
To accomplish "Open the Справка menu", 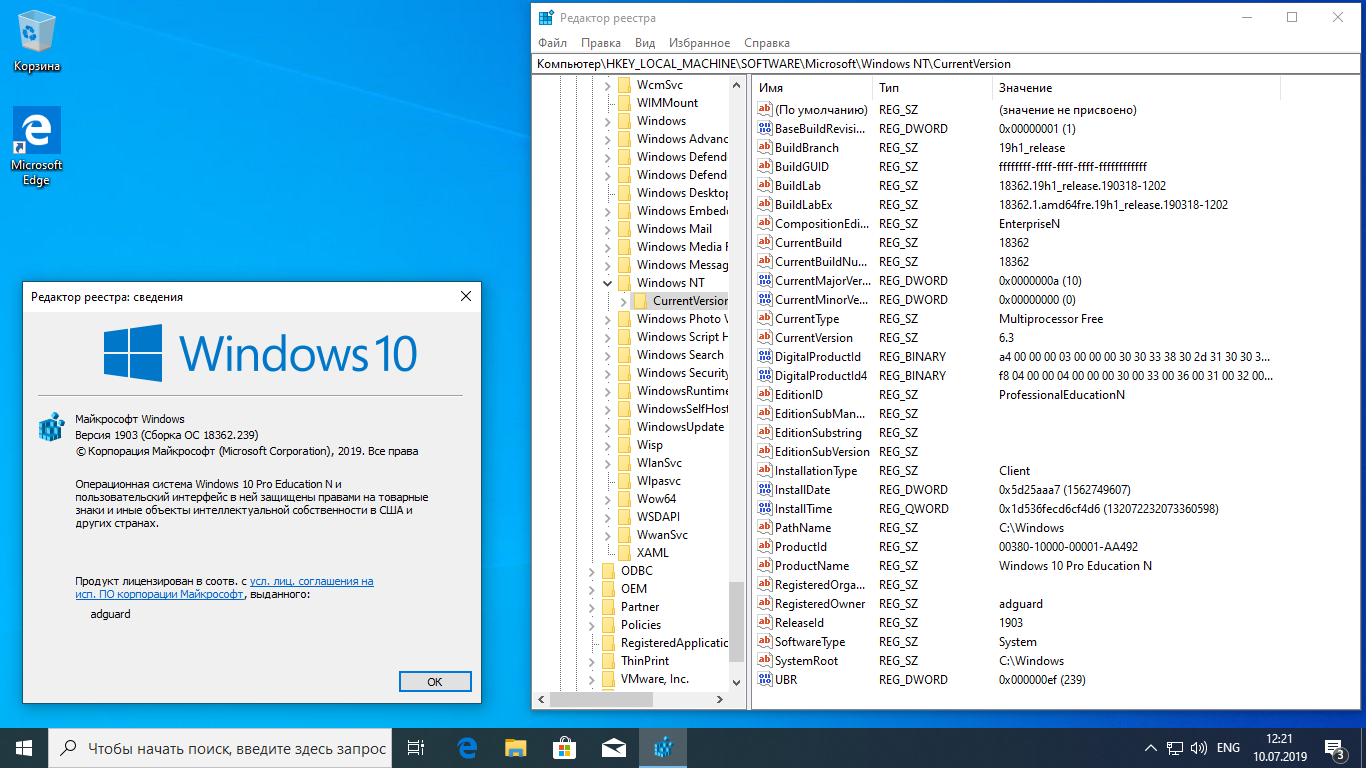I will tap(767, 43).
